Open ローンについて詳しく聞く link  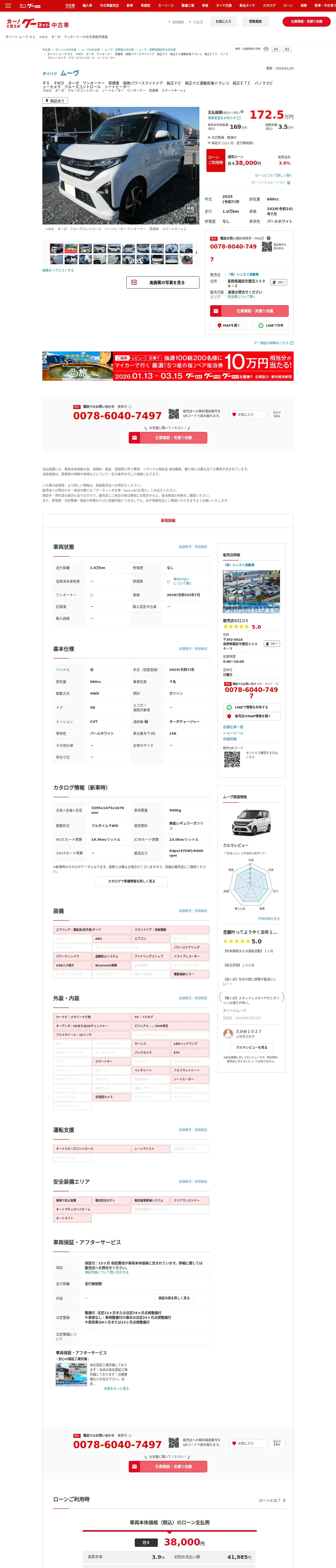(273, 175)
